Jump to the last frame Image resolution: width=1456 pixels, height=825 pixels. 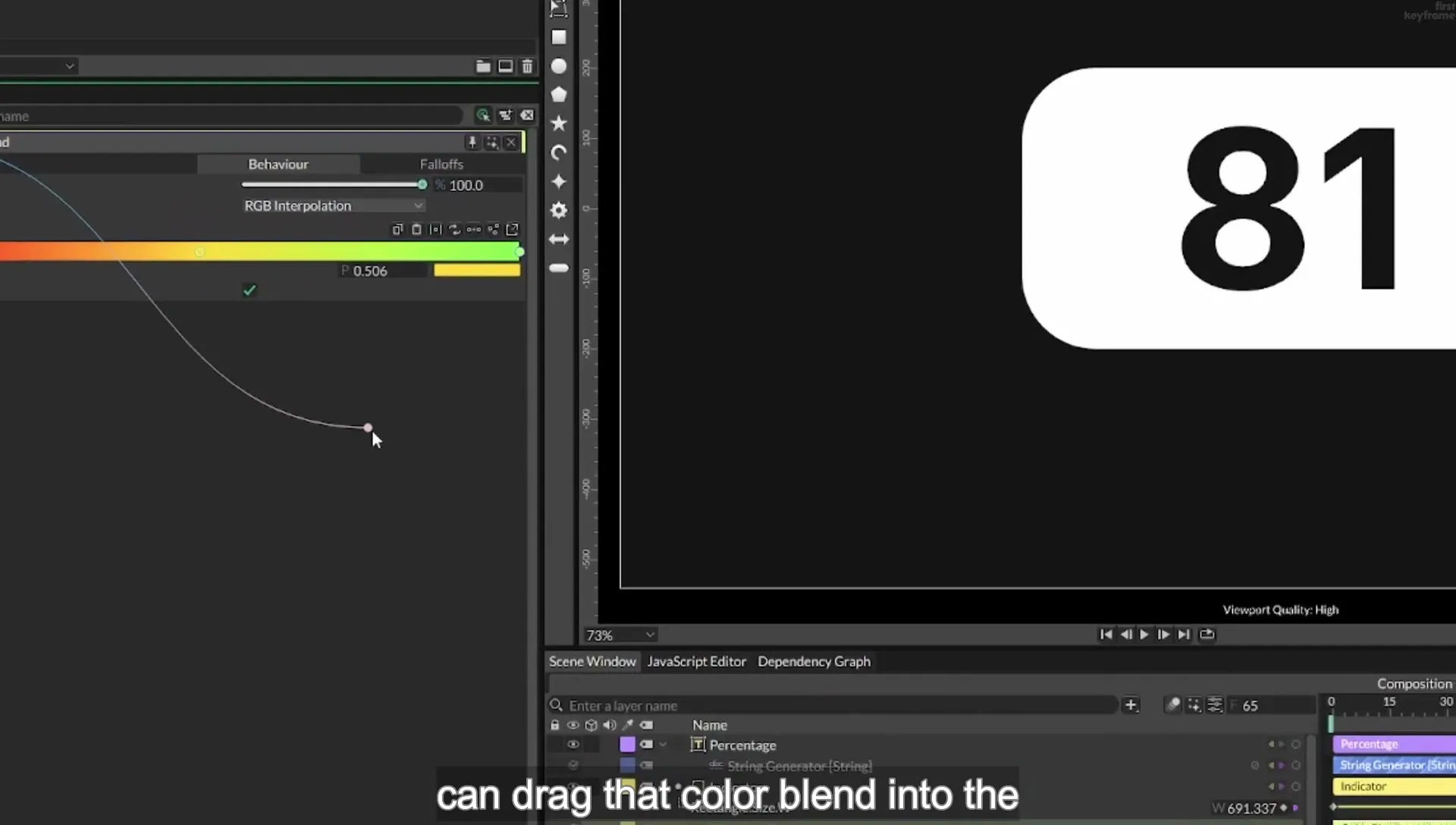click(x=1184, y=634)
